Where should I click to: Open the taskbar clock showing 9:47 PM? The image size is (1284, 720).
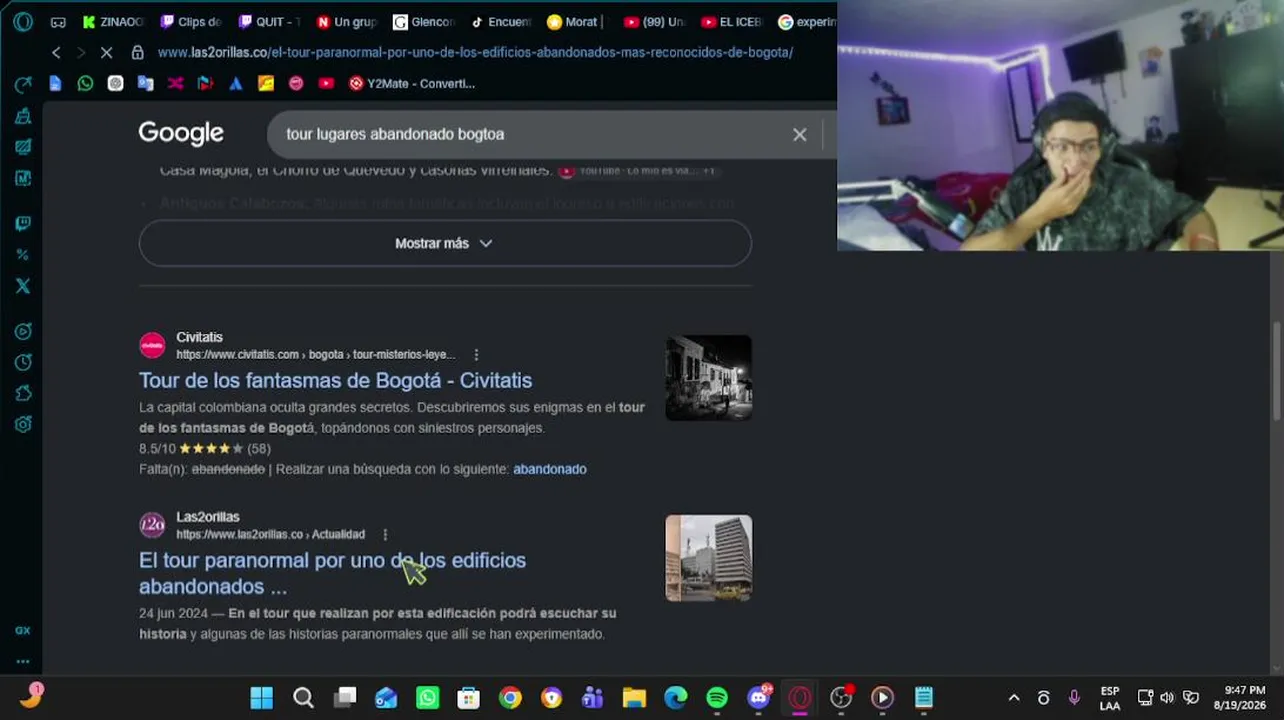click(1238, 697)
